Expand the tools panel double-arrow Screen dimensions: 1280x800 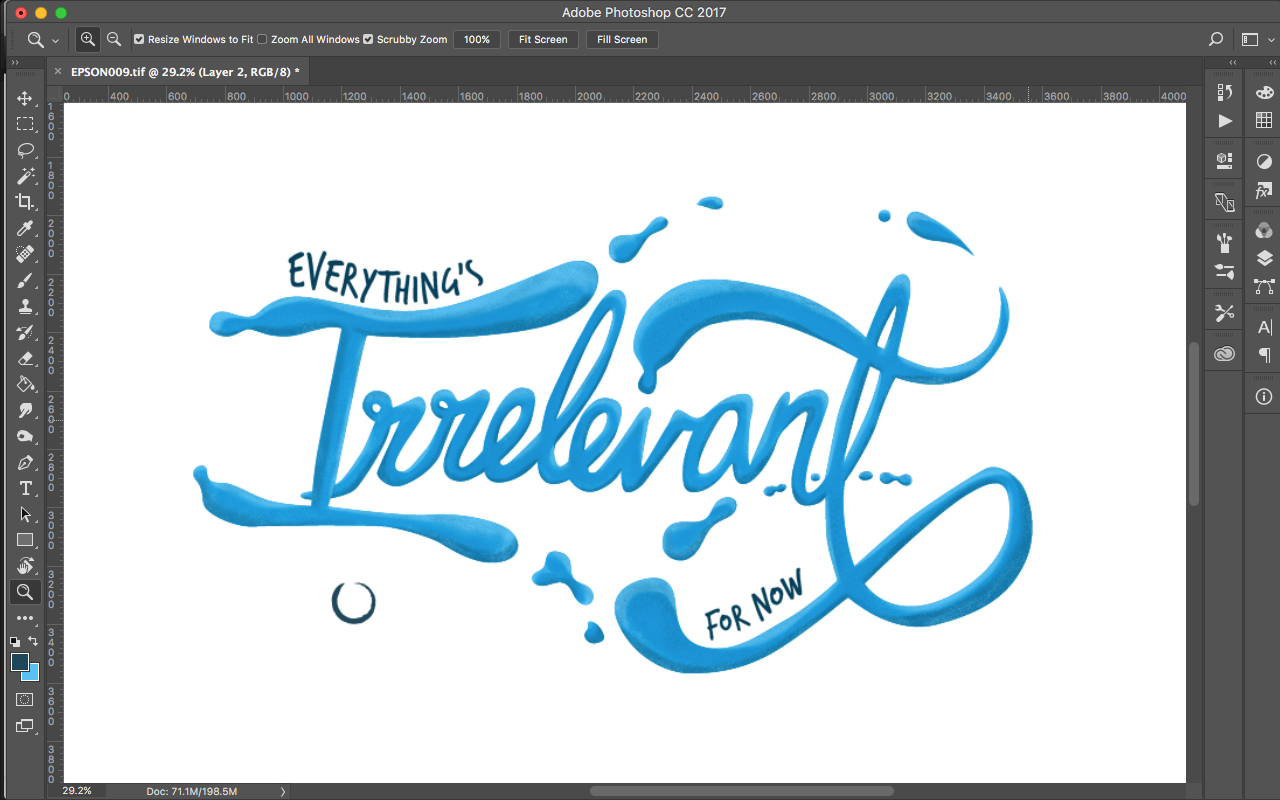[x=15, y=63]
